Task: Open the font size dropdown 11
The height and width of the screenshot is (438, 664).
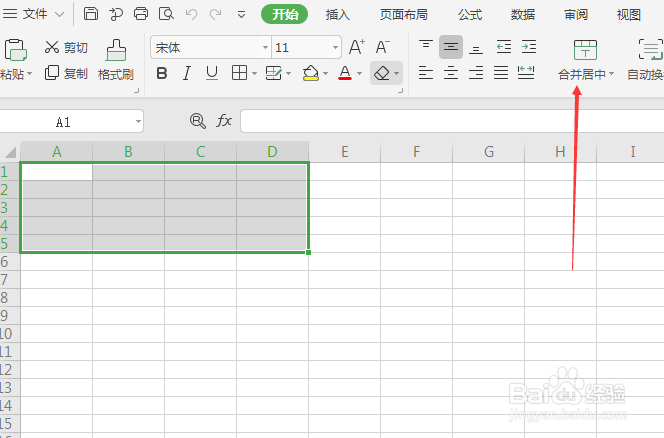Action: [335, 47]
